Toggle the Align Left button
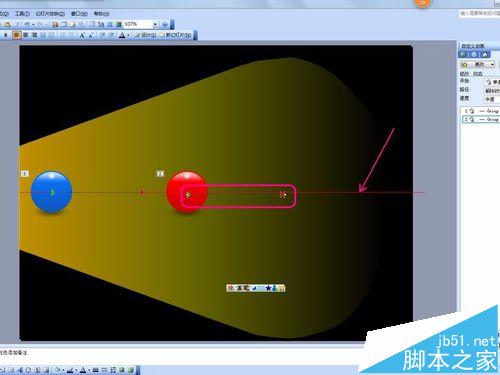The image size is (500, 375). tap(17, 35)
